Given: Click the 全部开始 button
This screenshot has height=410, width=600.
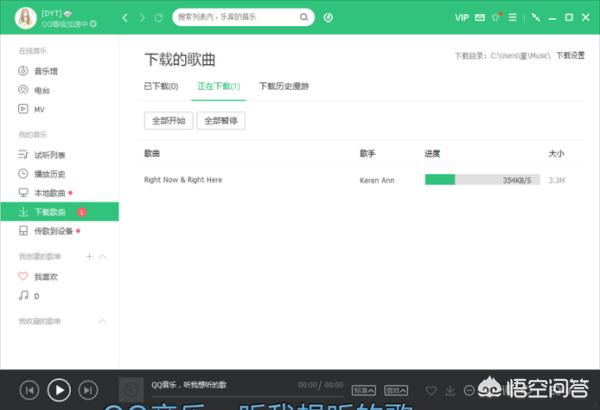Looking at the screenshot, I should coord(167,120).
